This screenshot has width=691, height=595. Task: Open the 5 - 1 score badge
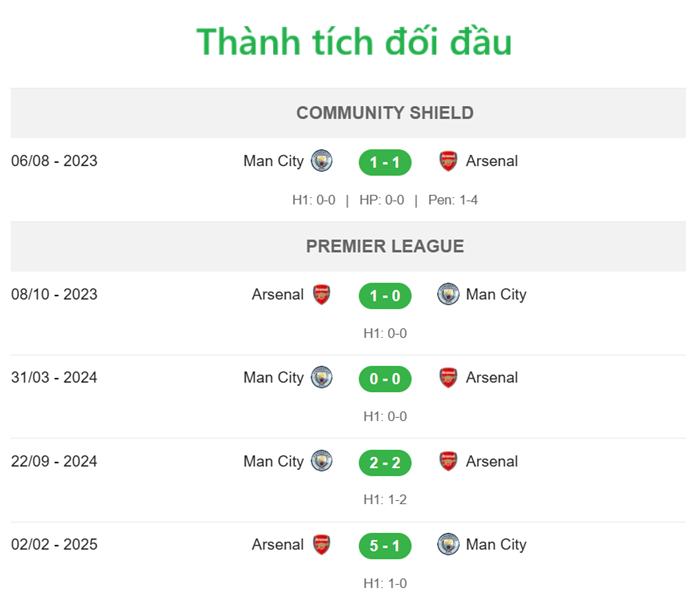385,546
